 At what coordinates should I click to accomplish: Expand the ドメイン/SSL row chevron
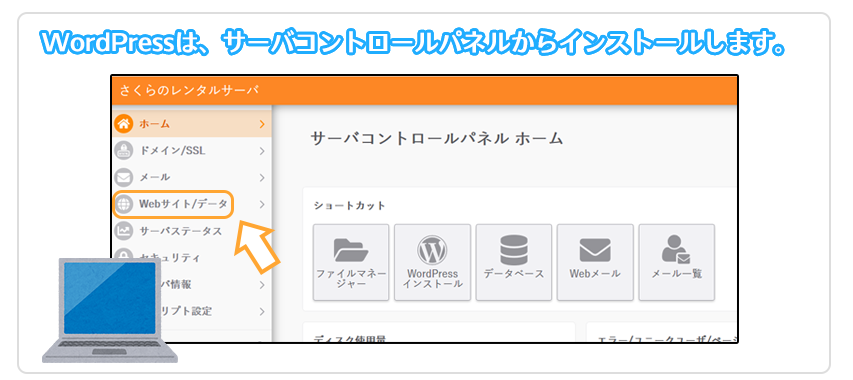(262, 151)
